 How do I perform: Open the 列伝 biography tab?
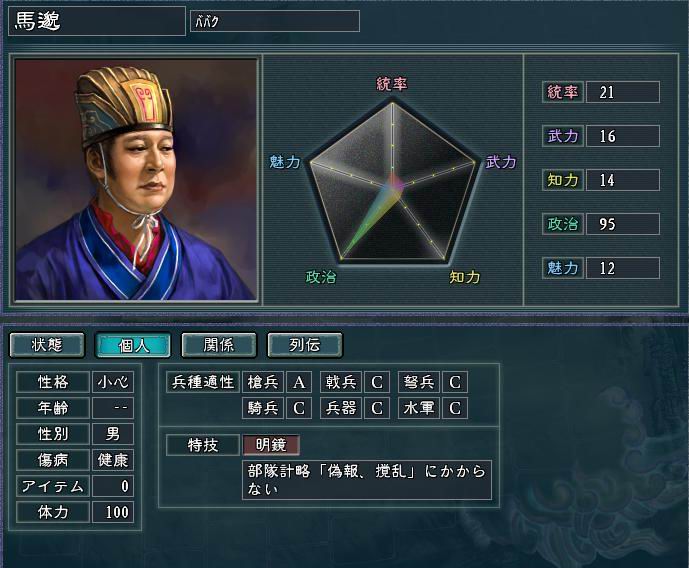click(305, 345)
